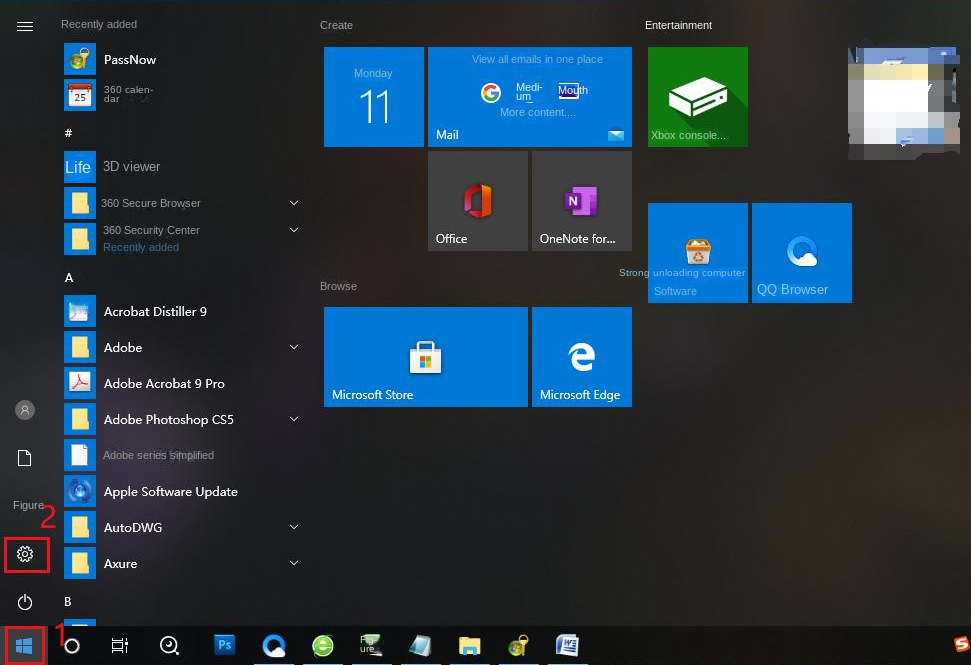This screenshot has height=665, width=971.
Task: Launch 3D viewer from the app list
Action: click(182, 167)
